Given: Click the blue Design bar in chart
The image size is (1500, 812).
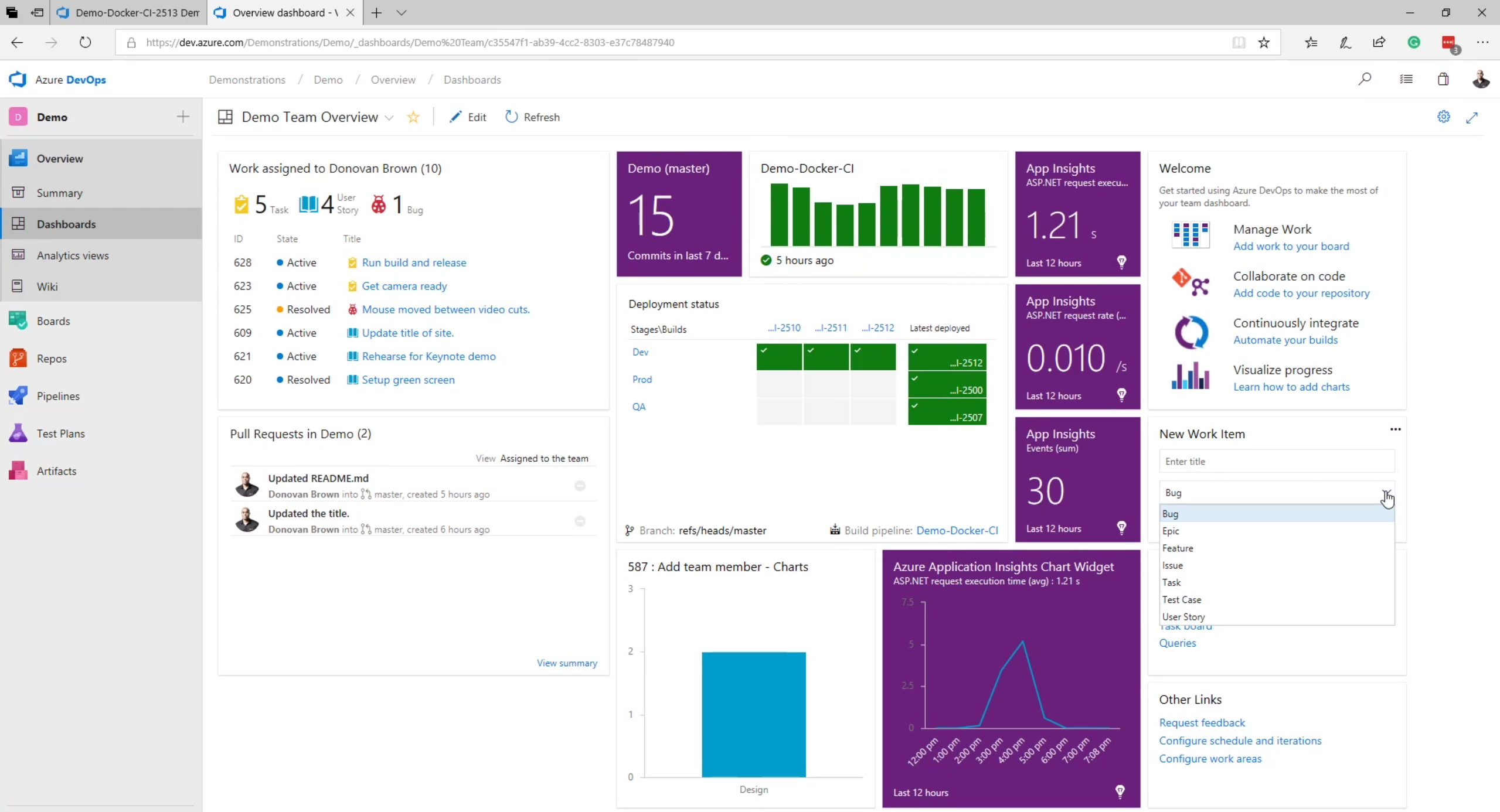Looking at the screenshot, I should 753,714.
